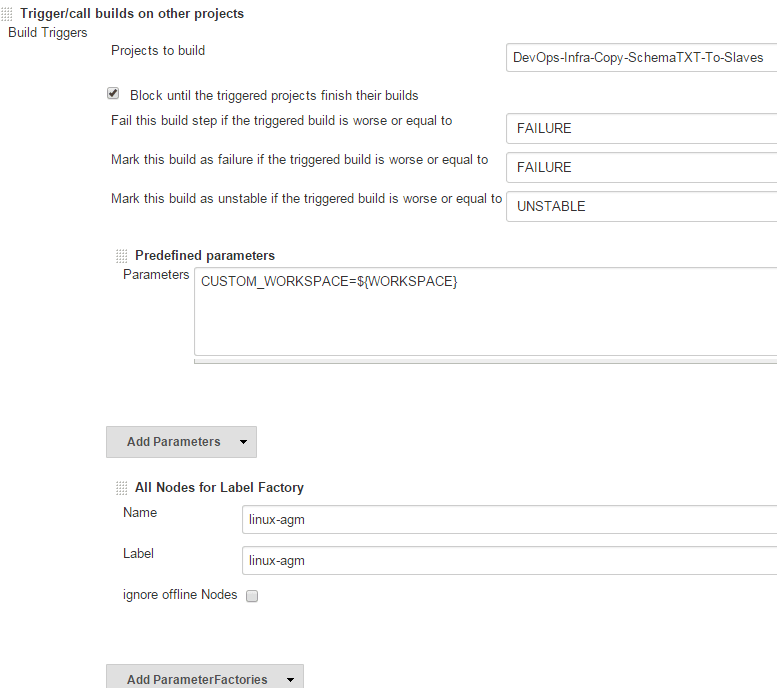Click the Predefined parameters section title
777x688 pixels.
(205, 256)
